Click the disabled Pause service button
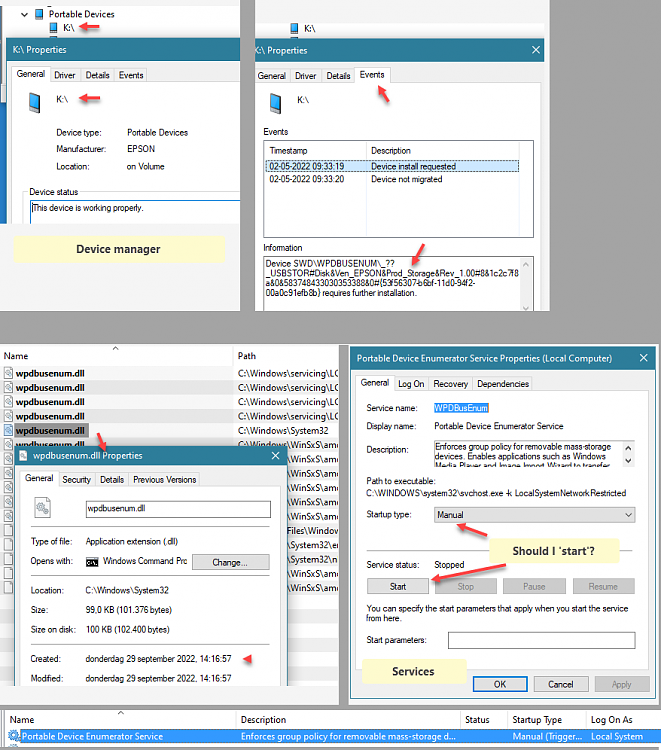Screen dimensions: 661x750 pos(534,586)
